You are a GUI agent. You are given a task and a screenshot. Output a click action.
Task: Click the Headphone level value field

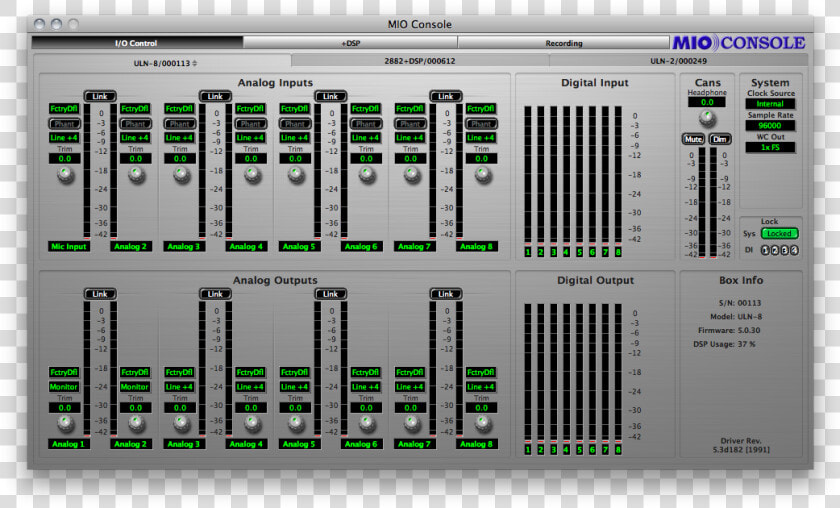pos(707,102)
